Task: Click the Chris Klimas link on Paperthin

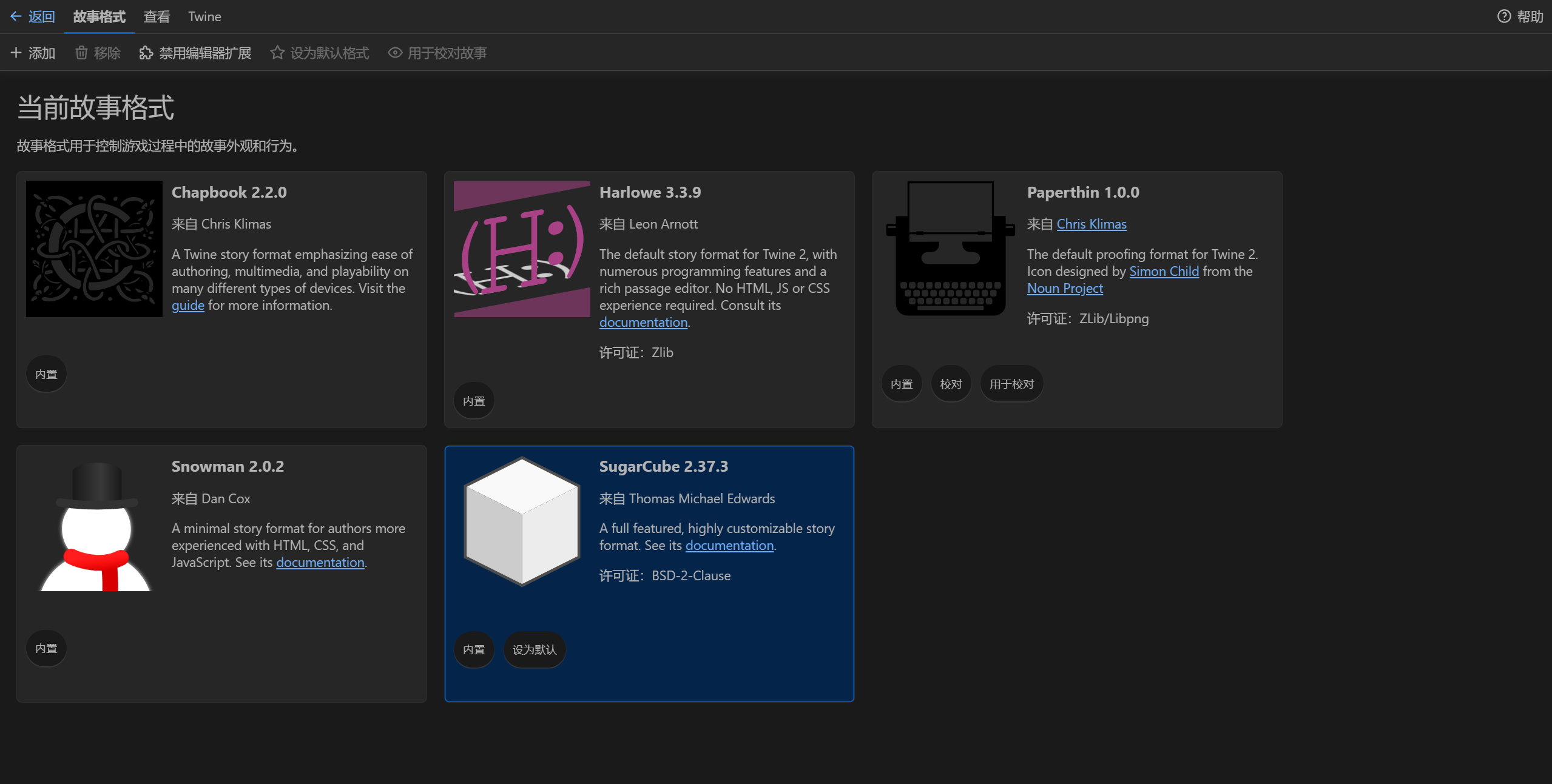Action: 1091,224
